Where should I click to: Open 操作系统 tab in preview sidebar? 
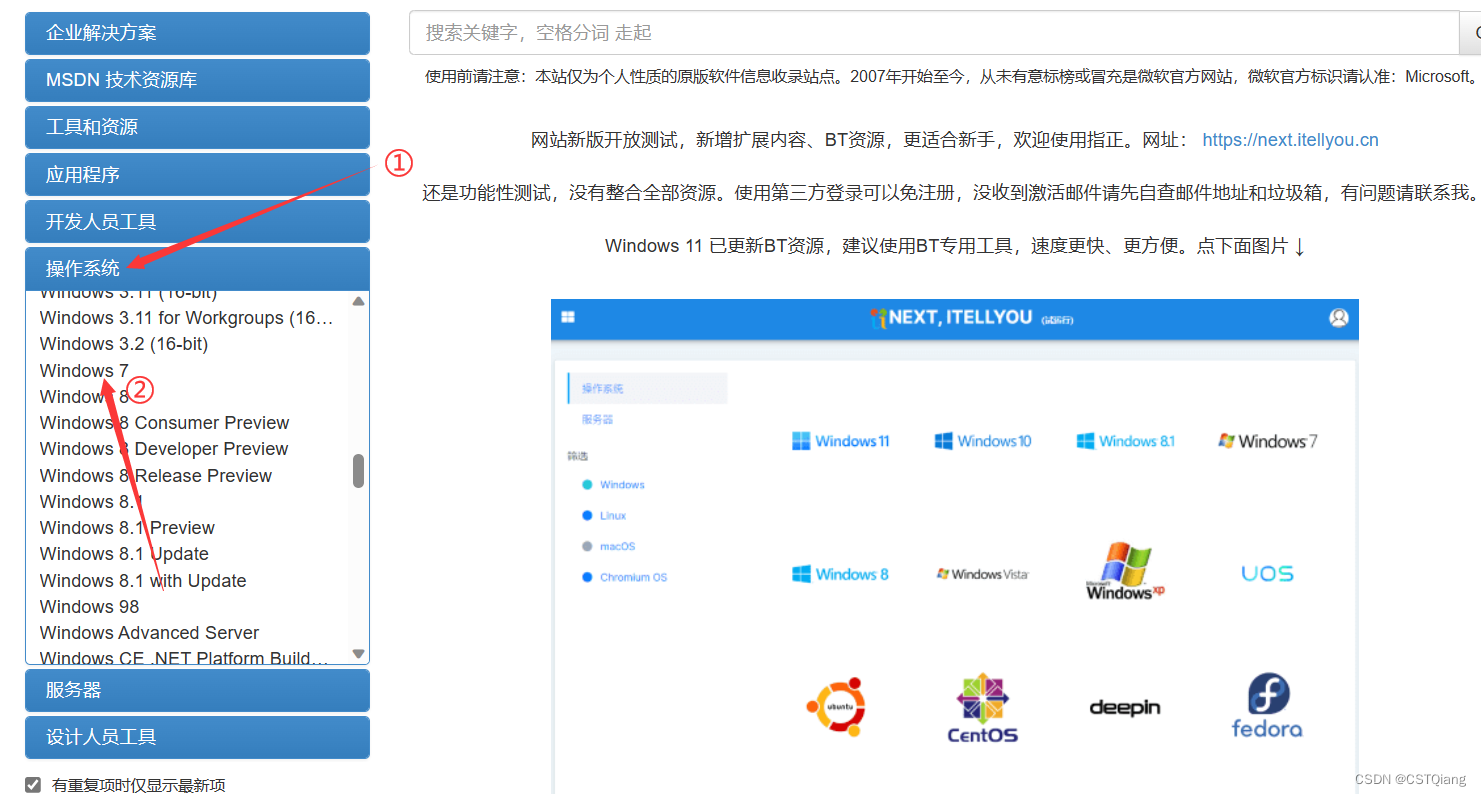[x=647, y=388]
